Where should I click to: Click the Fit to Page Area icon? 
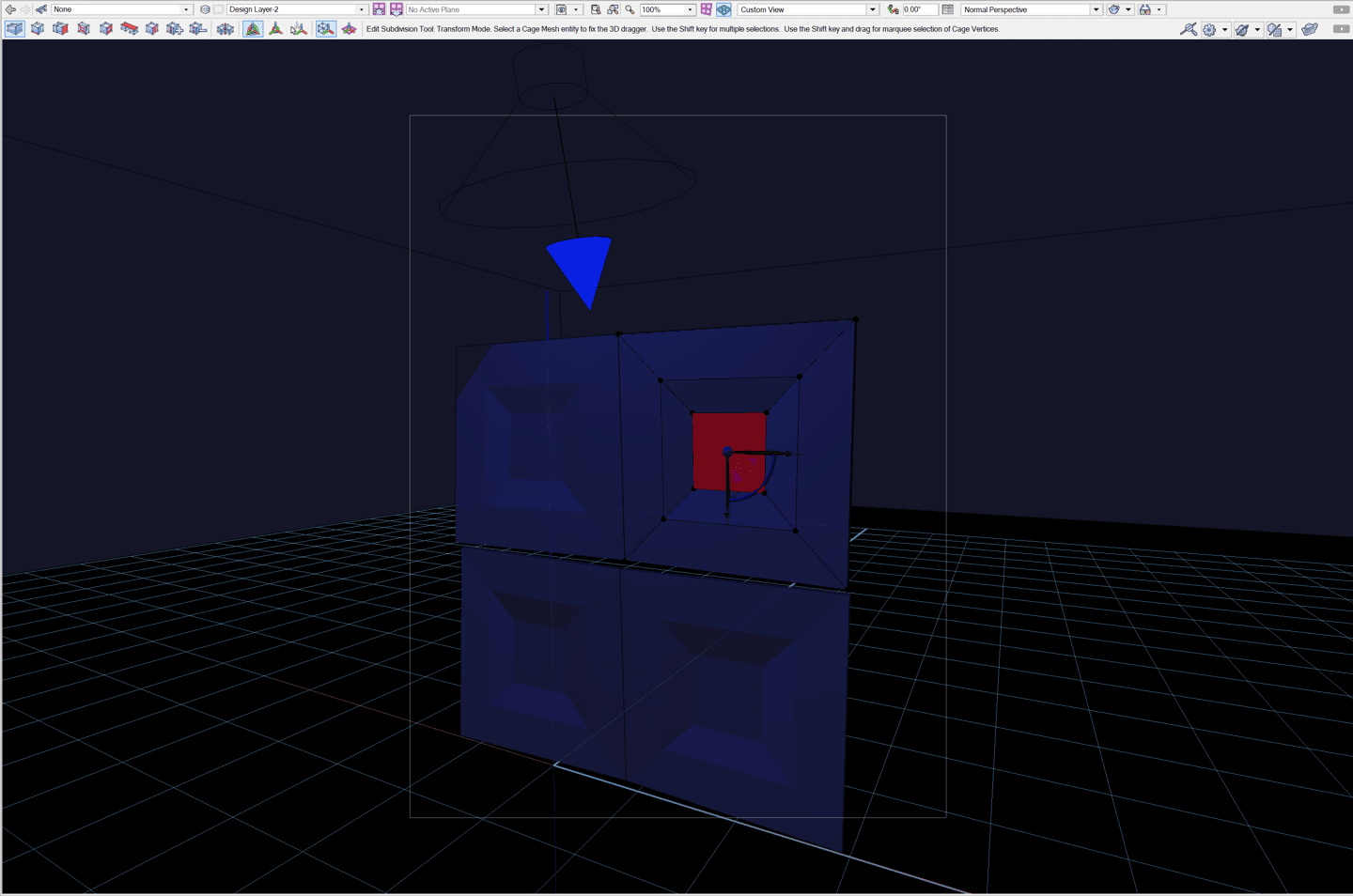coord(596,9)
